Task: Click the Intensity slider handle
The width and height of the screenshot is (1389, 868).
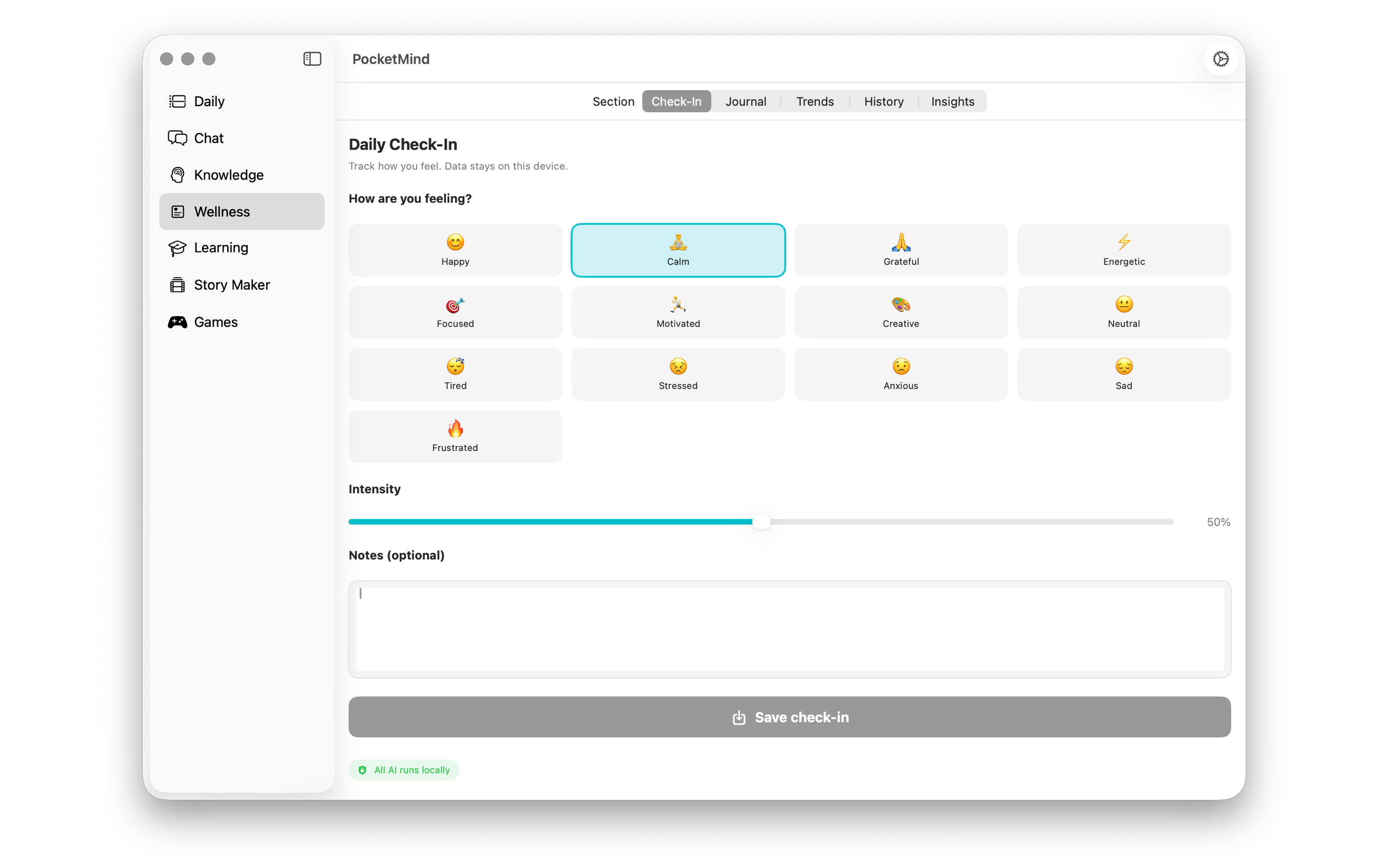Action: coord(761,522)
